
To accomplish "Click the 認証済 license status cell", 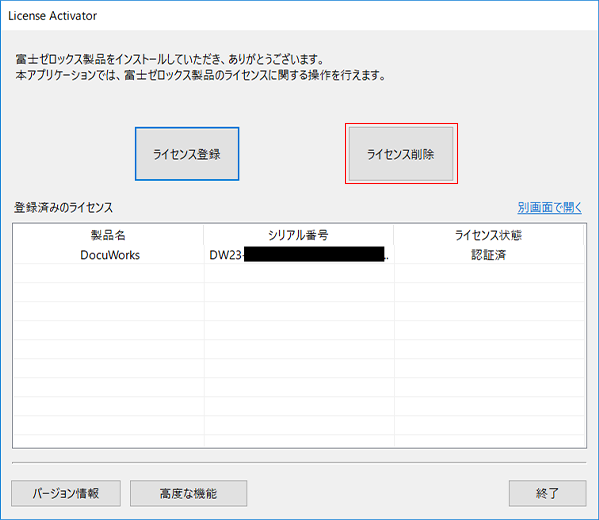I will click(489, 255).
